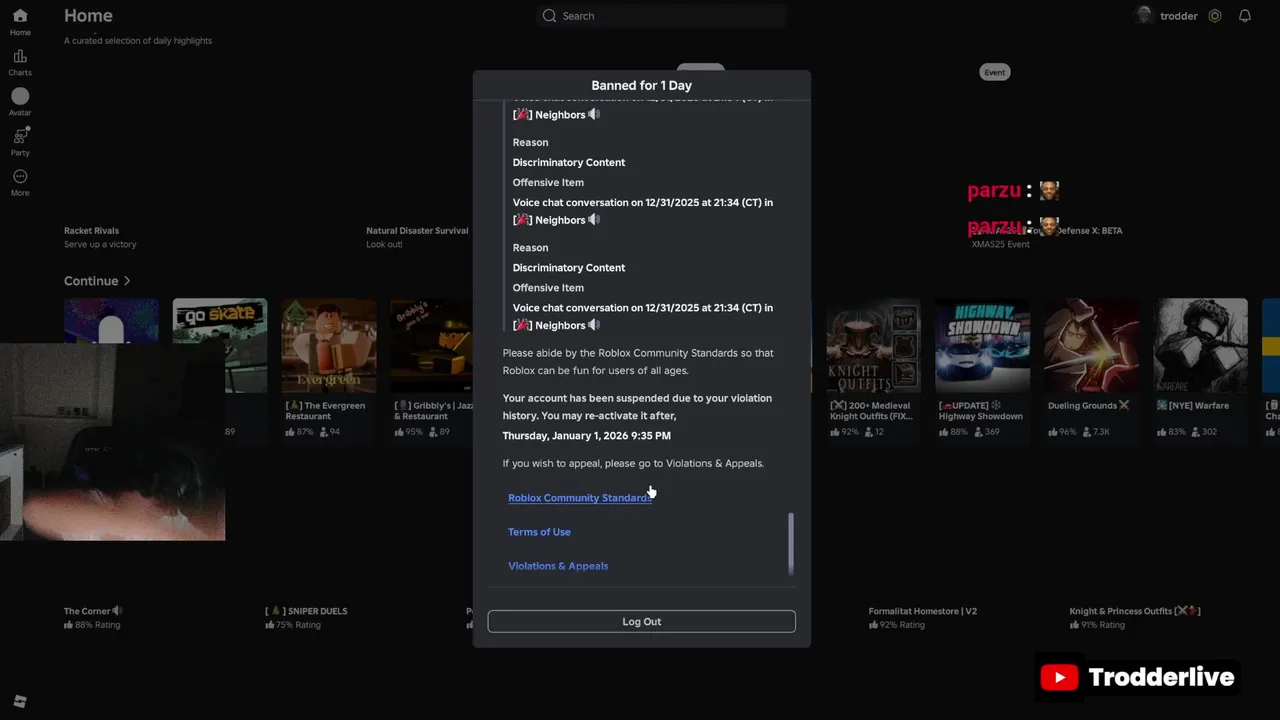
Task: Click Formalitat Homestore | V2 title
Action: 923,611
